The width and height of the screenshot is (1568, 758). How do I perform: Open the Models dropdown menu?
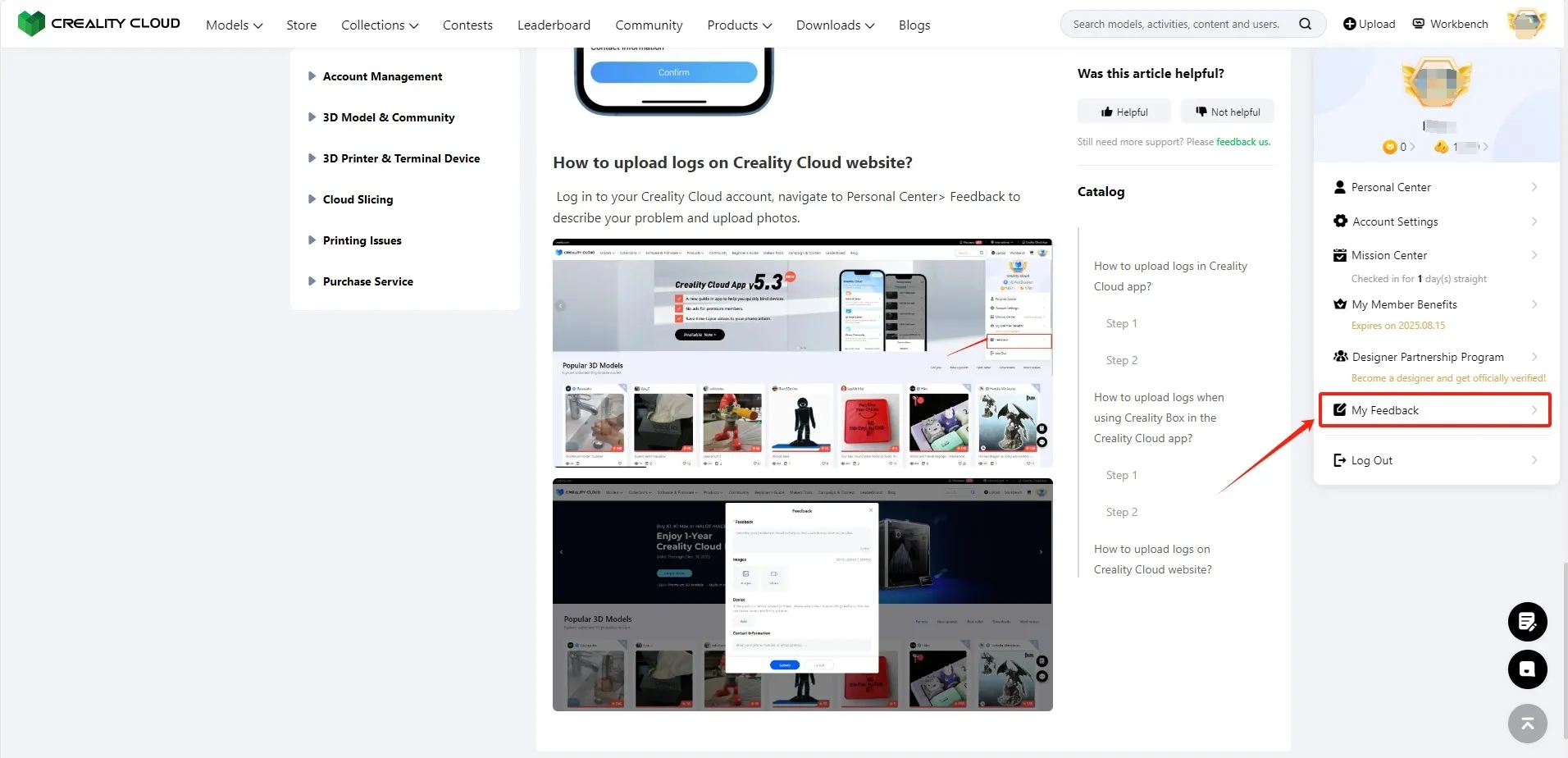[234, 25]
